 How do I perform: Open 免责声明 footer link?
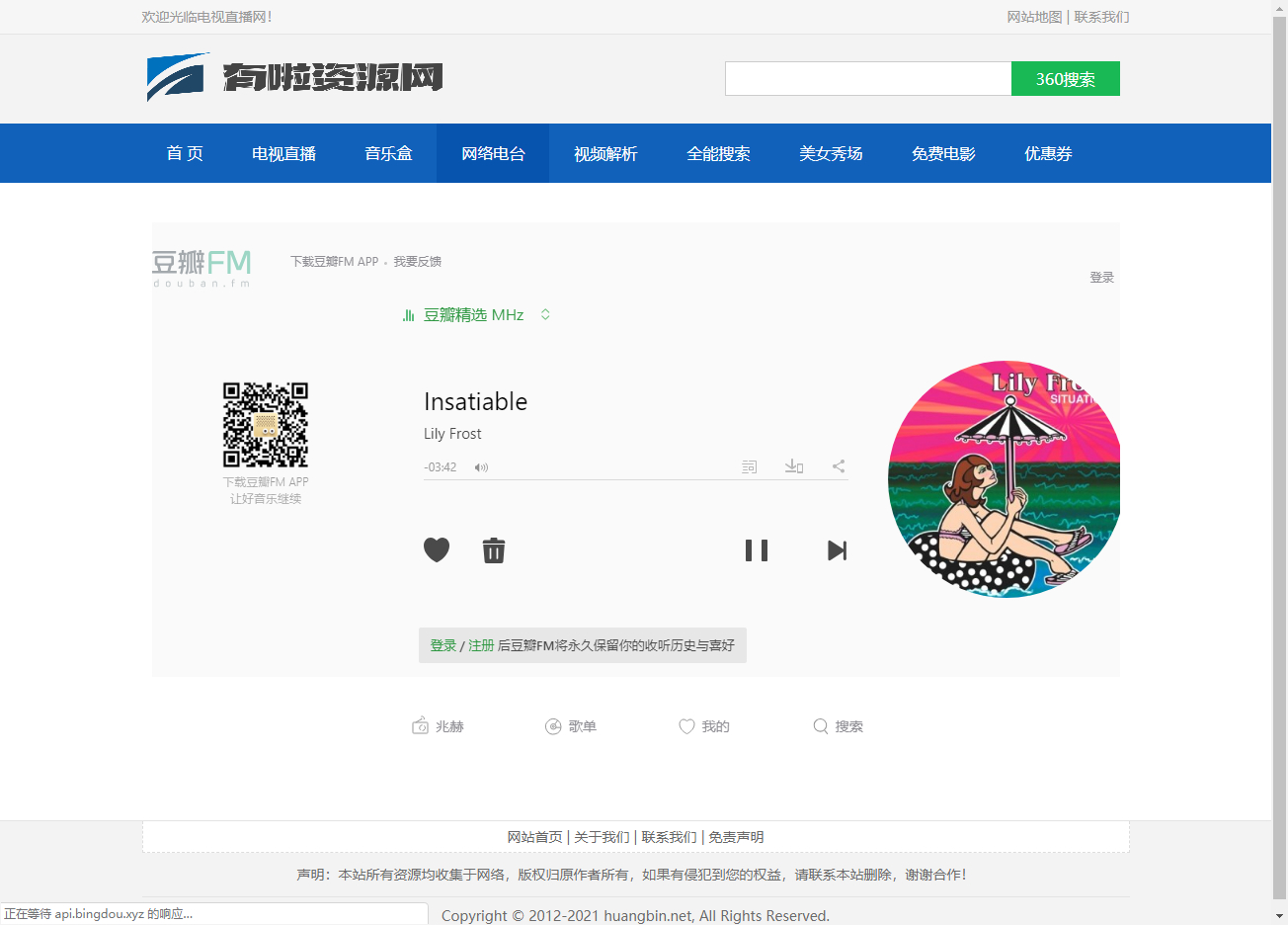tap(736, 837)
